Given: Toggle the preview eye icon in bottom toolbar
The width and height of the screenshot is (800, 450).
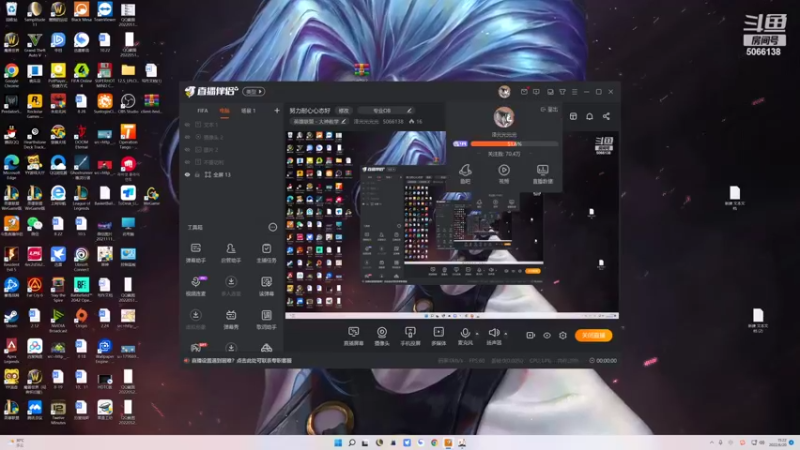Looking at the screenshot, I should (547, 335).
